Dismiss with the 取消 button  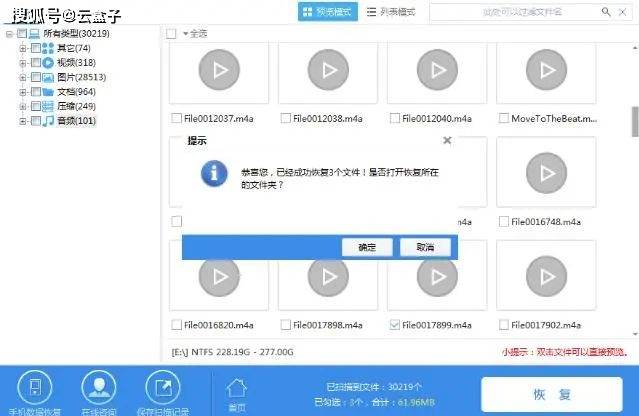(425, 247)
